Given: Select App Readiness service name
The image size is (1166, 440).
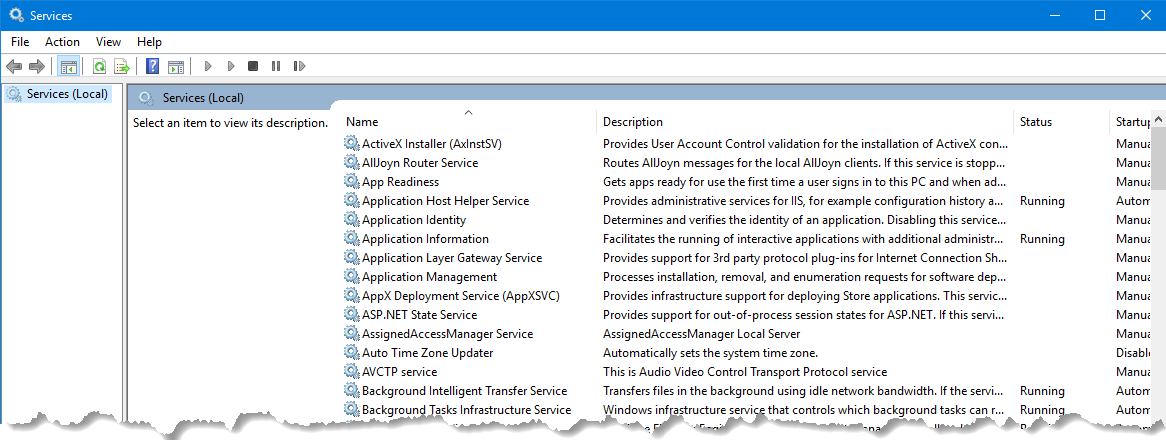Looking at the screenshot, I should pos(401,181).
